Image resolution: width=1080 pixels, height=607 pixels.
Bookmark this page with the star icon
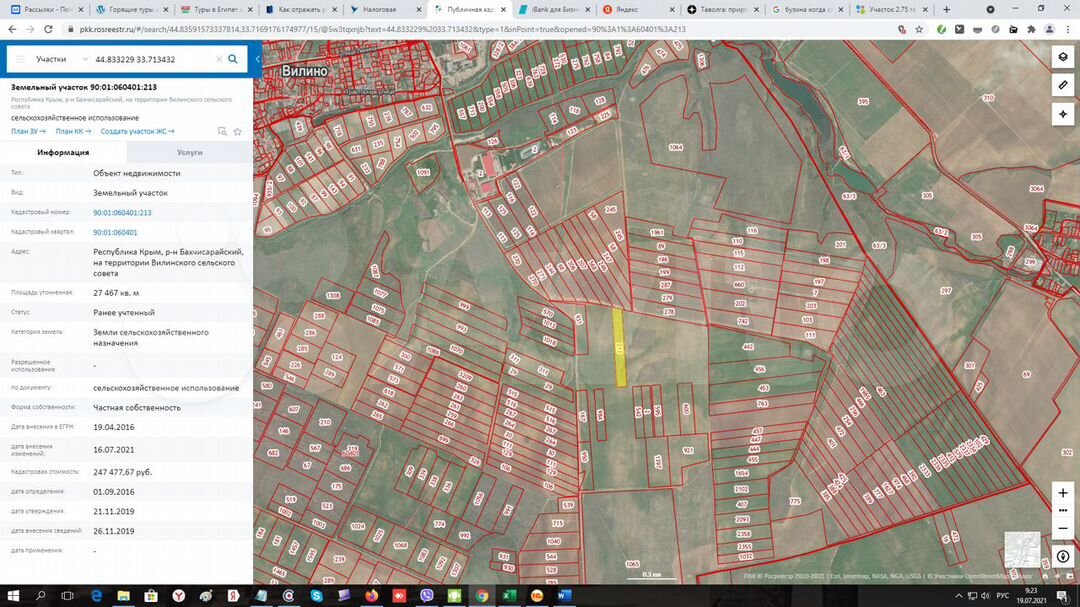919,29
